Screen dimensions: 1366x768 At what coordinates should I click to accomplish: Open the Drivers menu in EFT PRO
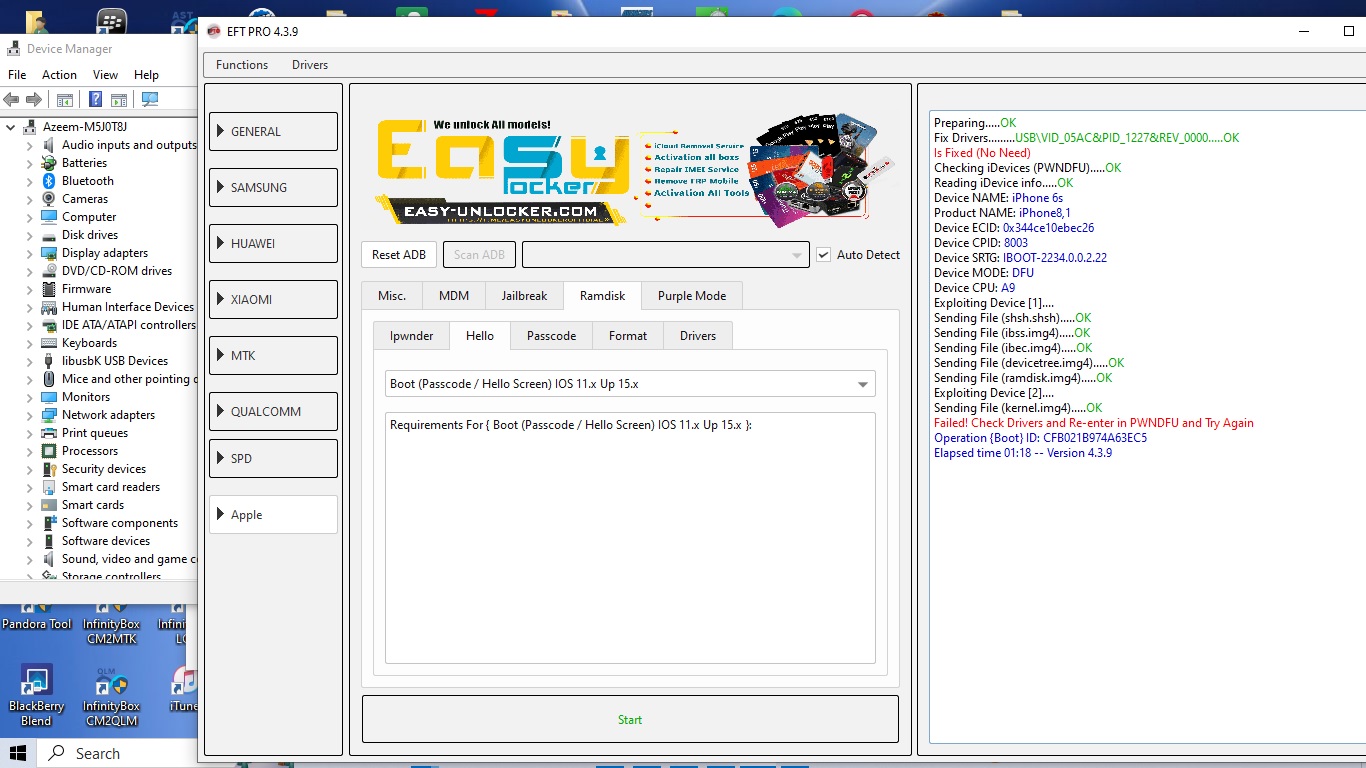pos(310,65)
